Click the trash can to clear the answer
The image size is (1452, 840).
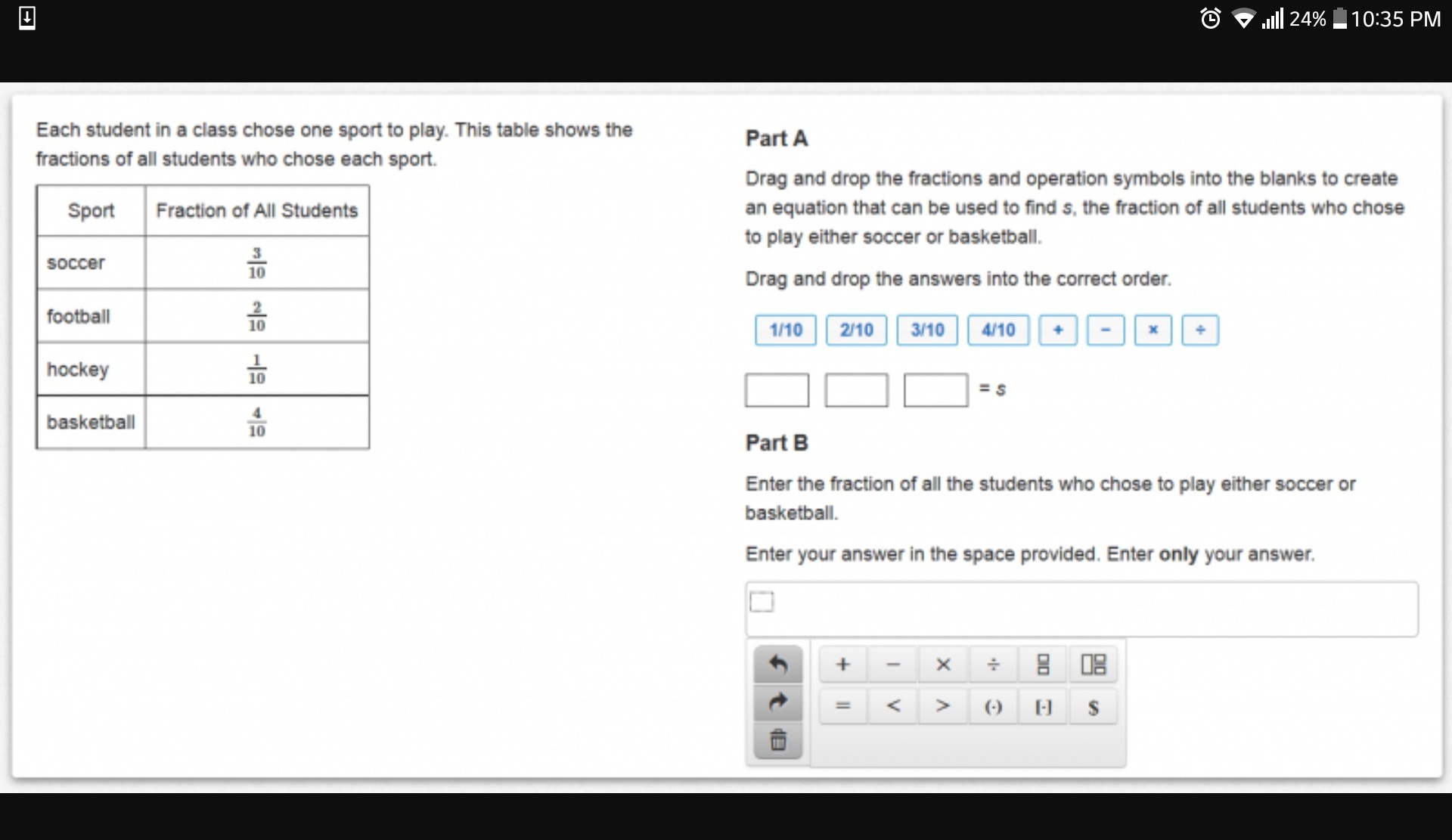(x=778, y=739)
